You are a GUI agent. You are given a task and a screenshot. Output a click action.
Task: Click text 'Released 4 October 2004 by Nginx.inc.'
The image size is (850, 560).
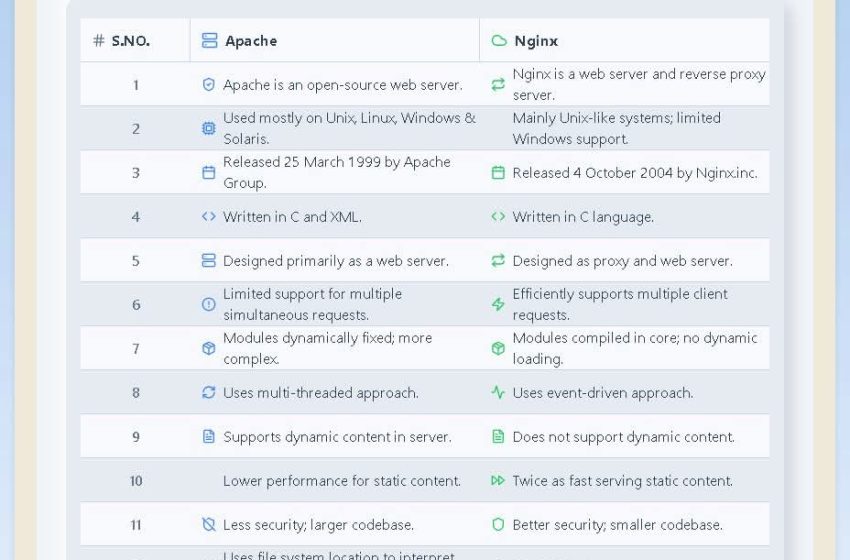click(635, 173)
